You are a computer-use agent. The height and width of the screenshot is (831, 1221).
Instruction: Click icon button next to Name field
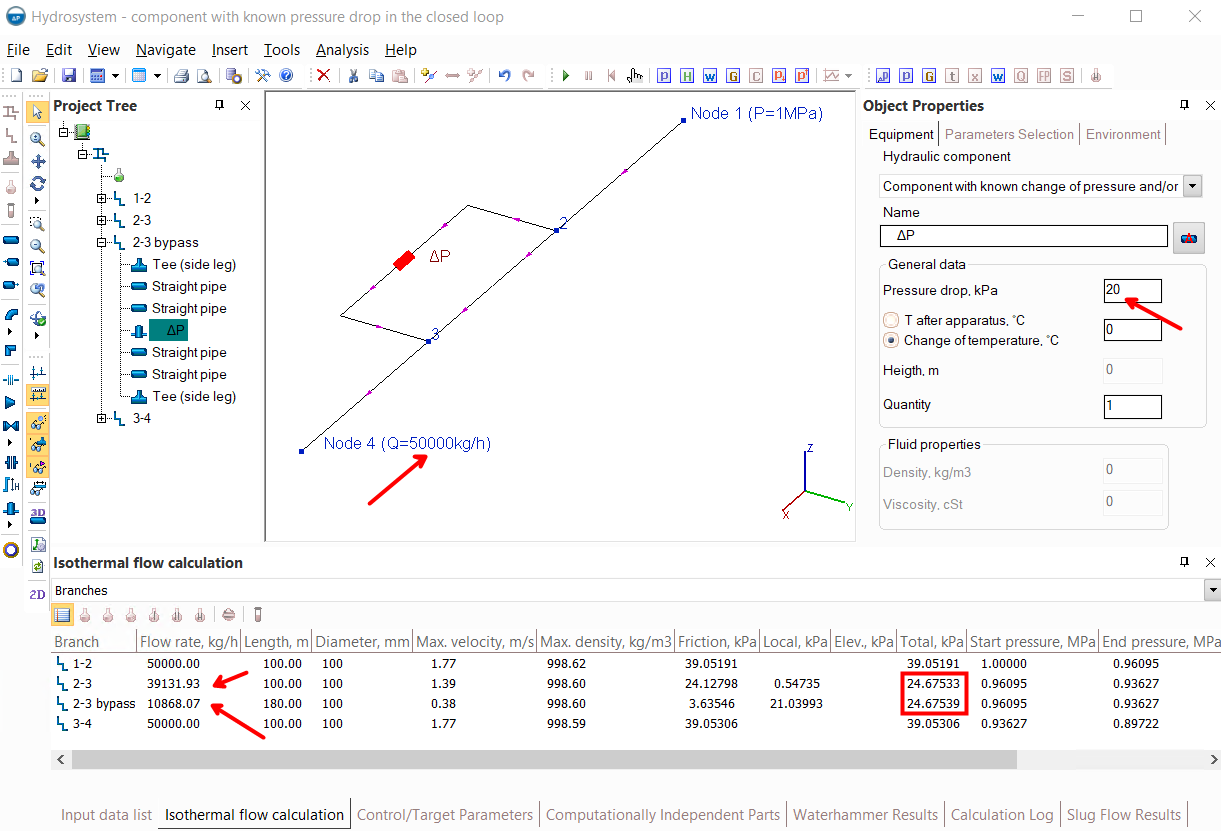[x=1190, y=238]
